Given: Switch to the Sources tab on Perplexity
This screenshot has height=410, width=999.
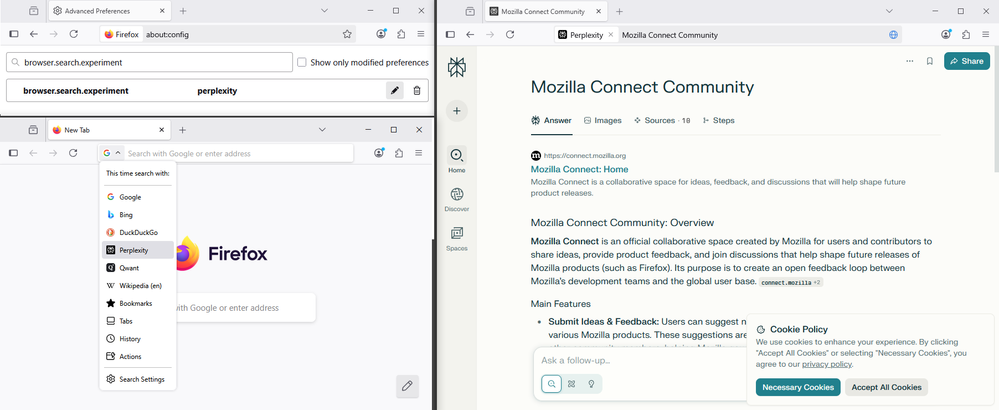Looking at the screenshot, I should click(662, 120).
